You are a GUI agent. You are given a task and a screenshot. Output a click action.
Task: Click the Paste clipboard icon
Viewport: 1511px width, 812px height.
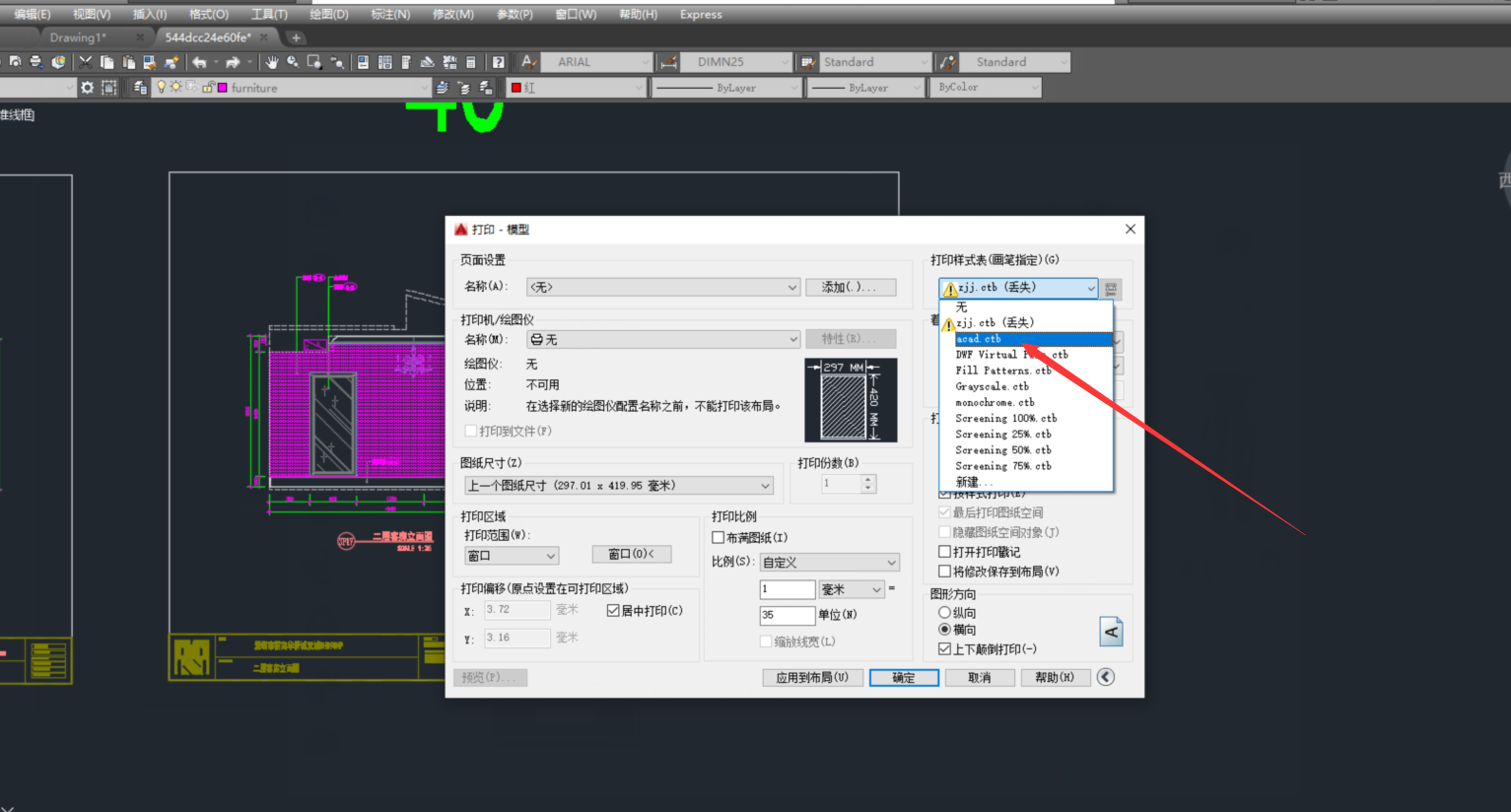[129, 61]
